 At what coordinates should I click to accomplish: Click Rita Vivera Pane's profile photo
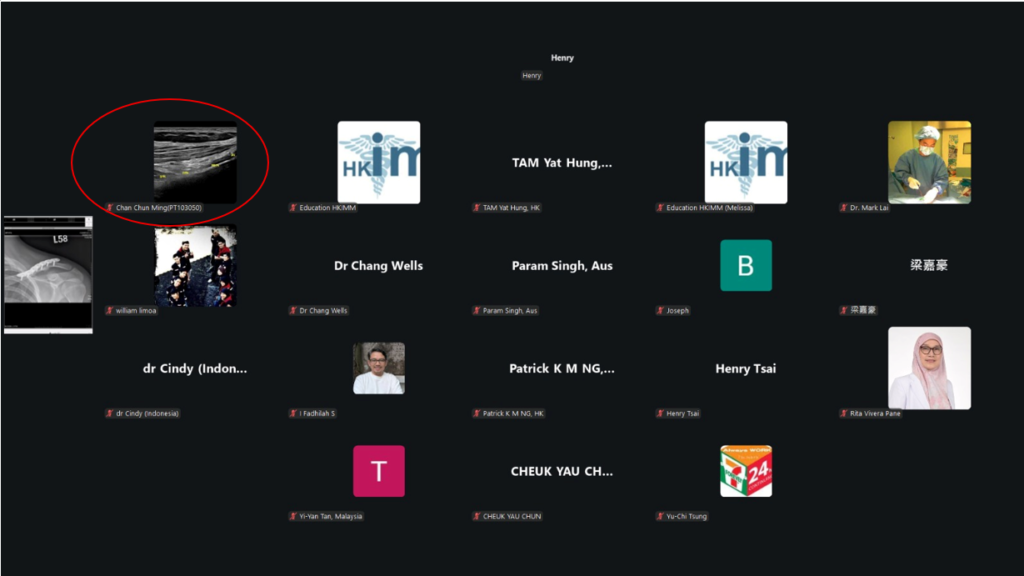(x=929, y=368)
